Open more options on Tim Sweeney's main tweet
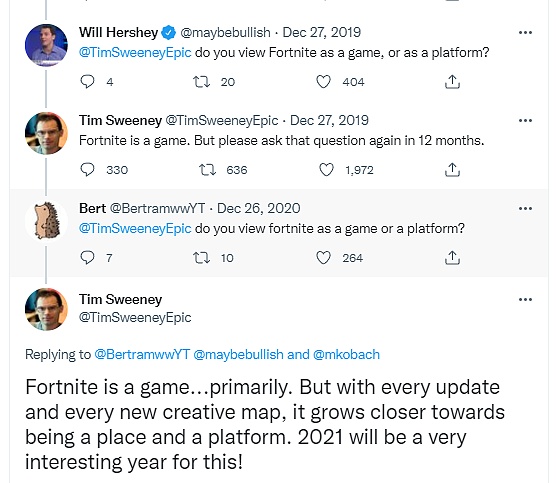The height and width of the screenshot is (483, 558). pyautogui.click(x=525, y=300)
